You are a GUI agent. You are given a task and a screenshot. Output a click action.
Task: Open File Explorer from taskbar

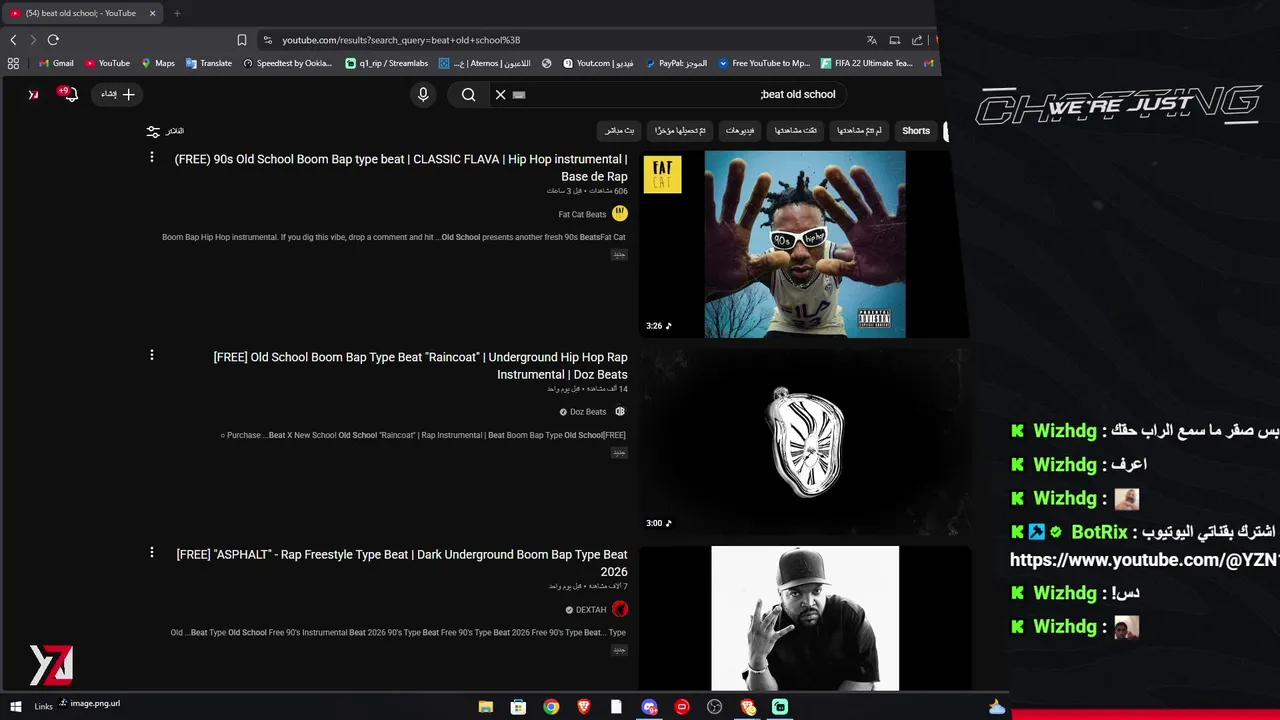pyautogui.click(x=486, y=707)
